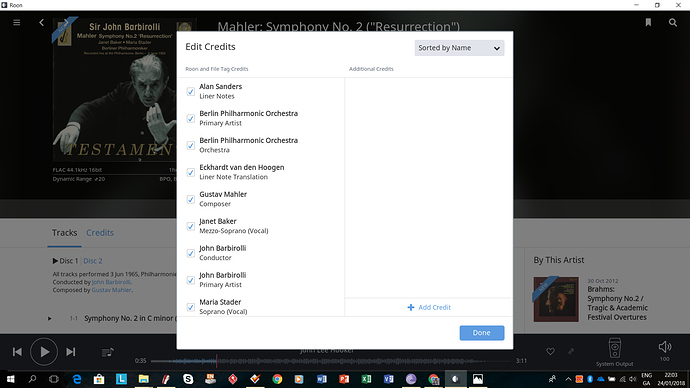This screenshot has height=388, width=690.
Task: Open Visio from the taskbar
Action: coord(388,379)
